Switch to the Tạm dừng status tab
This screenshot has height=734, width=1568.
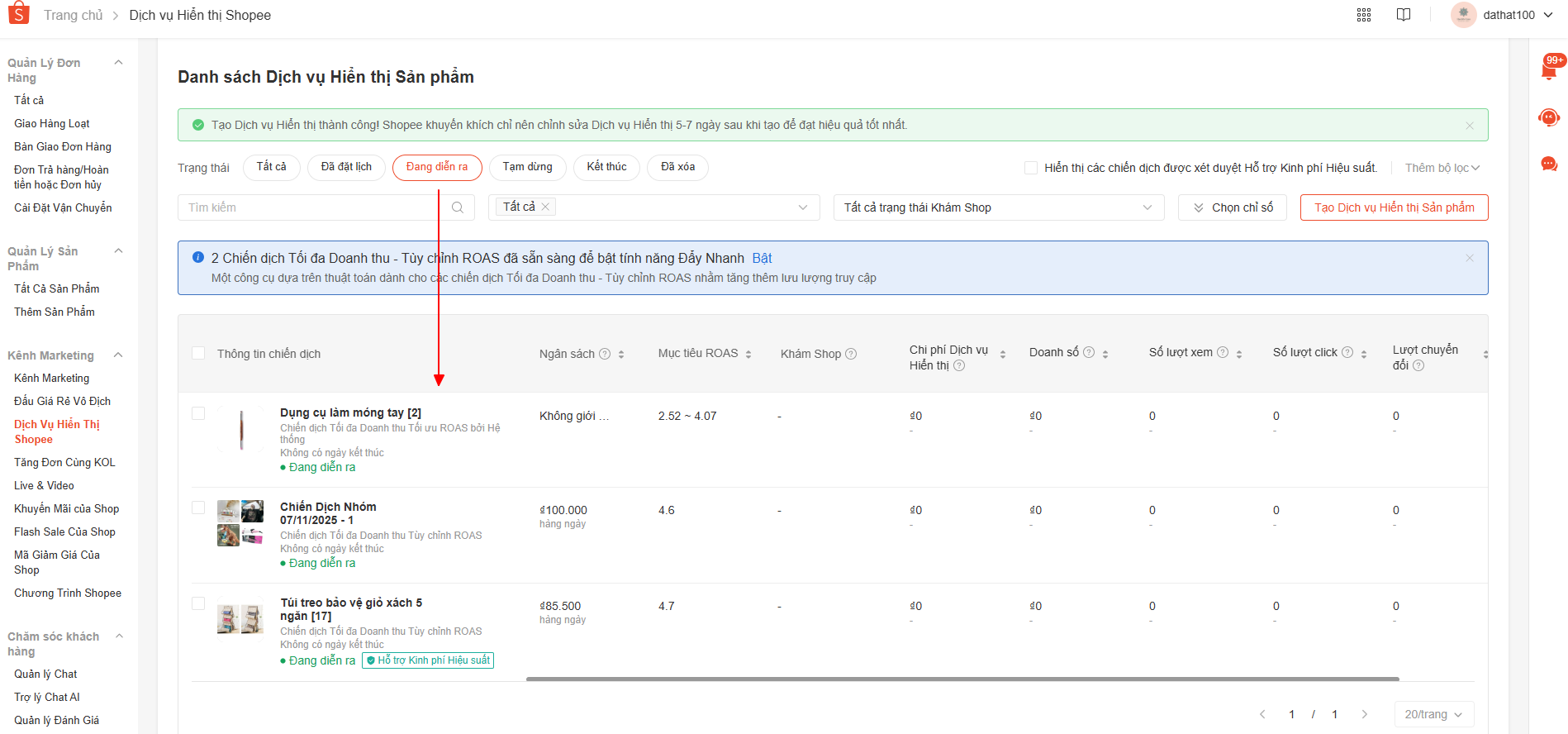coord(527,167)
